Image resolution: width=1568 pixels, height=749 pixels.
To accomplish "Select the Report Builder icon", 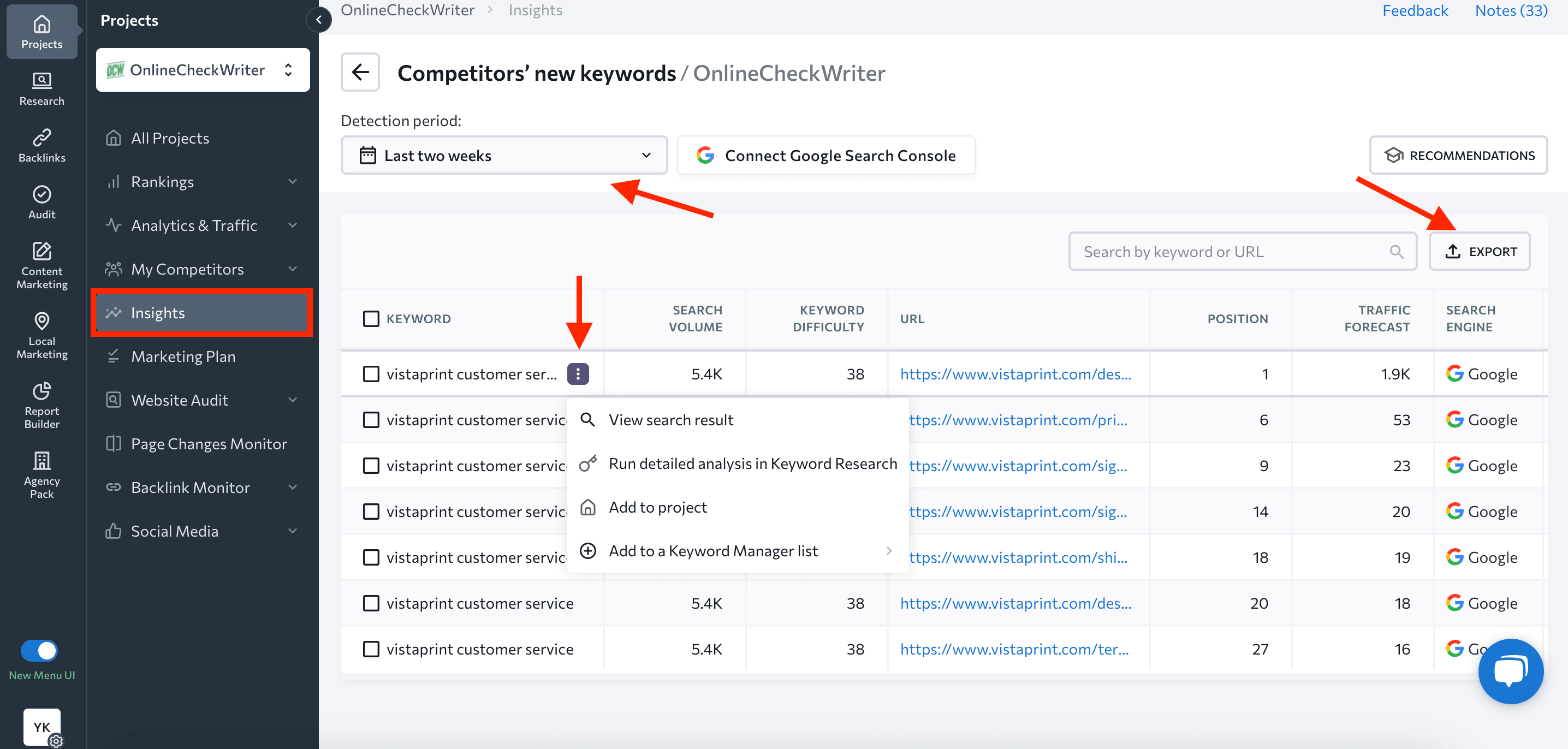I will (x=41, y=403).
